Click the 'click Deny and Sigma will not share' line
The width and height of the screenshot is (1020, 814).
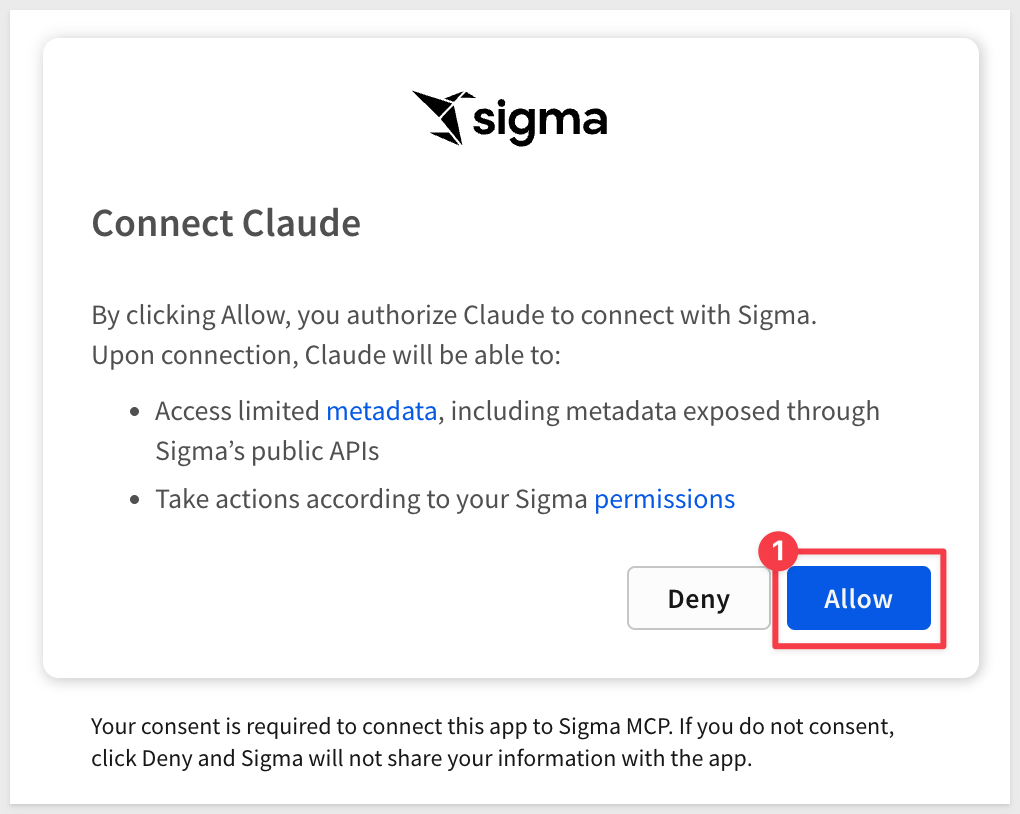click(420, 758)
